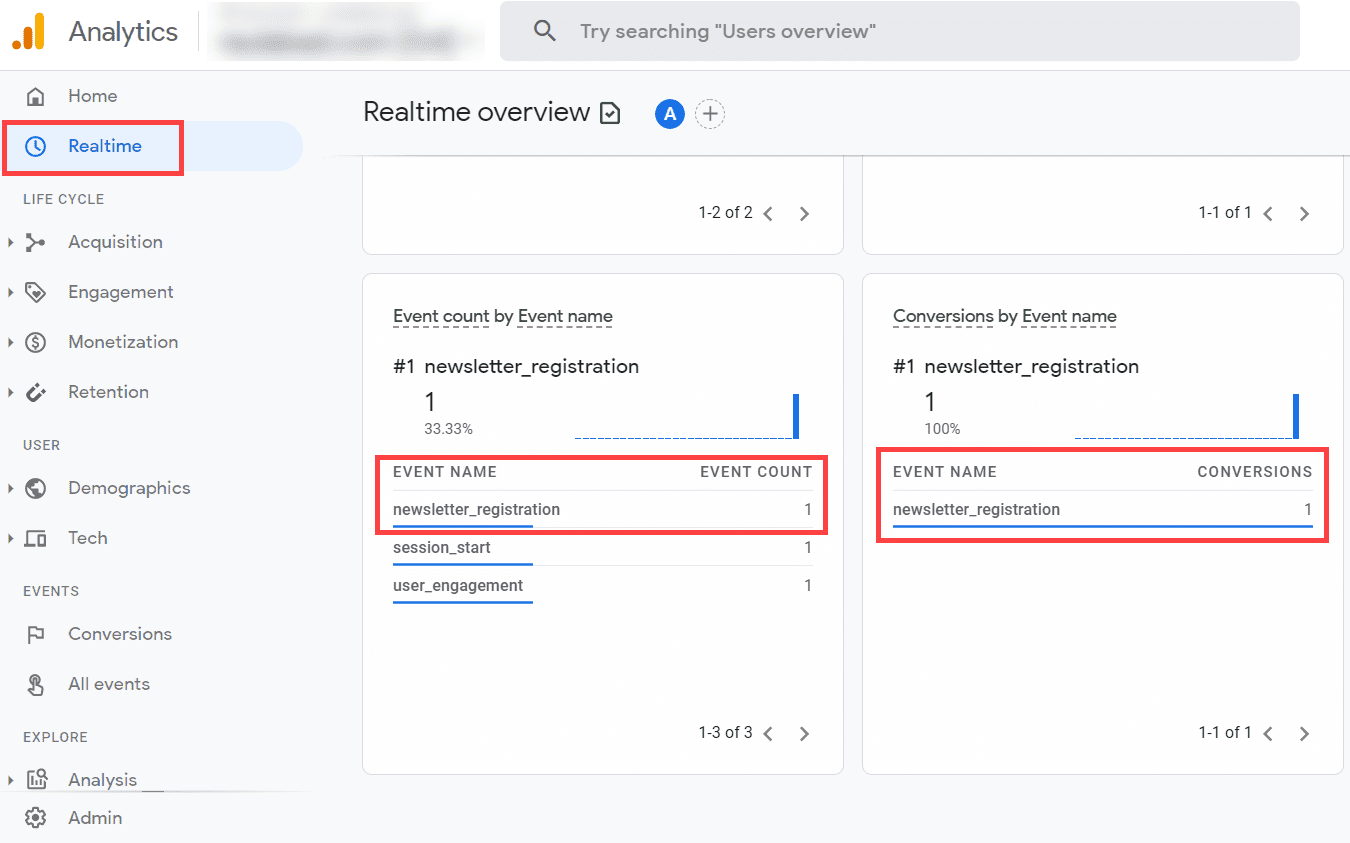The image size is (1350, 843).
Task: Open Conversions in the sidebar
Action: (120, 634)
